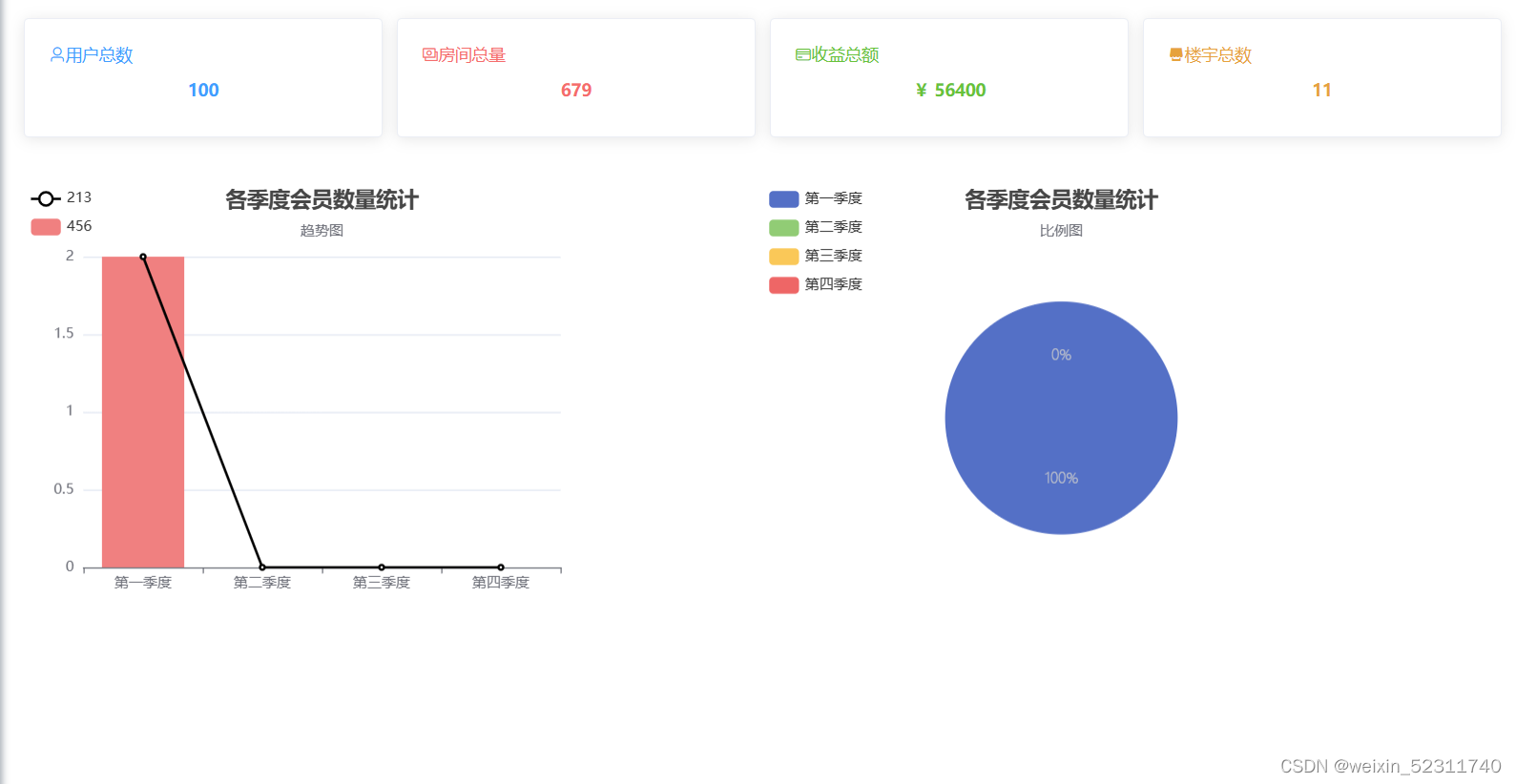Click the 第三季度 x-axis label
The image size is (1516, 784).
[382, 583]
